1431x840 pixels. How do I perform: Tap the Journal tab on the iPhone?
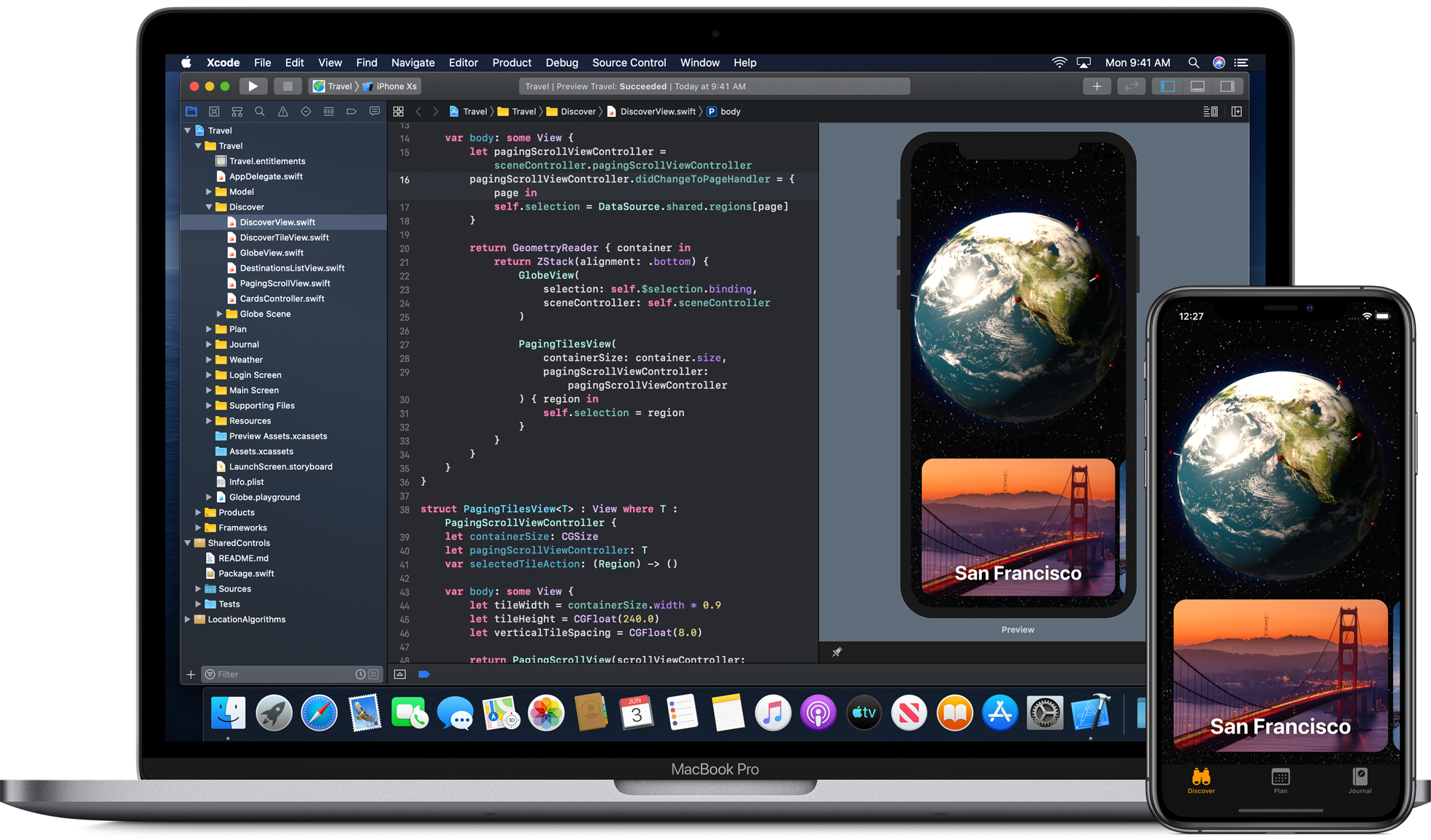click(1359, 781)
